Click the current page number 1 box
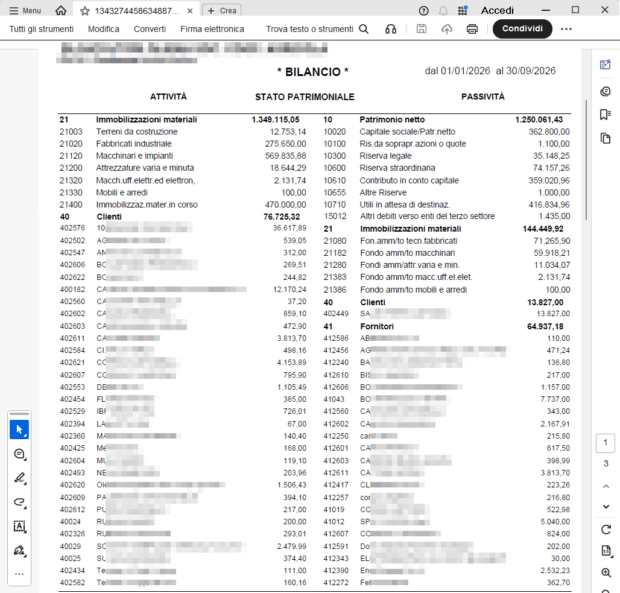 [605, 443]
